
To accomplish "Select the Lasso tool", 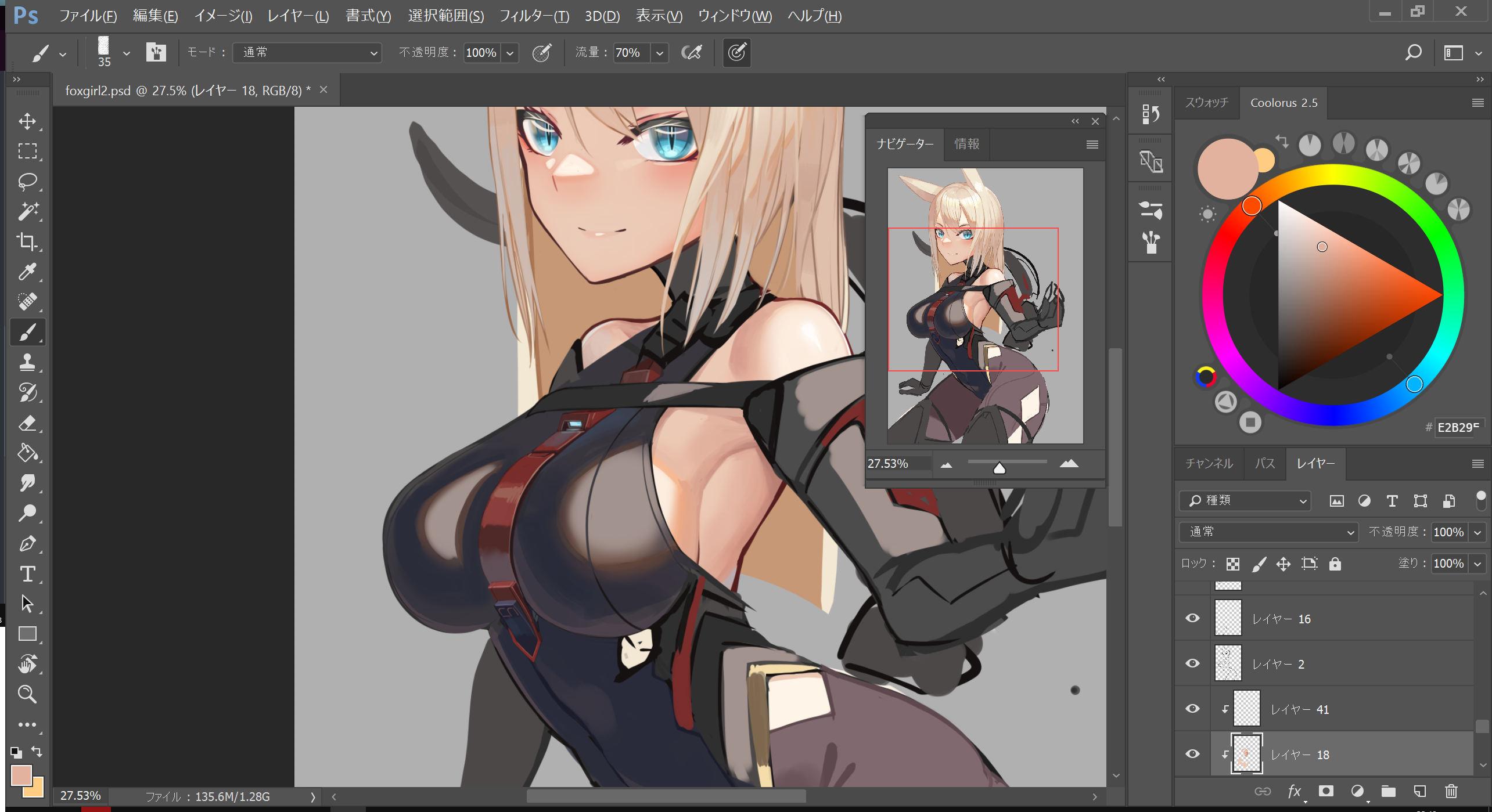I will pyautogui.click(x=27, y=182).
